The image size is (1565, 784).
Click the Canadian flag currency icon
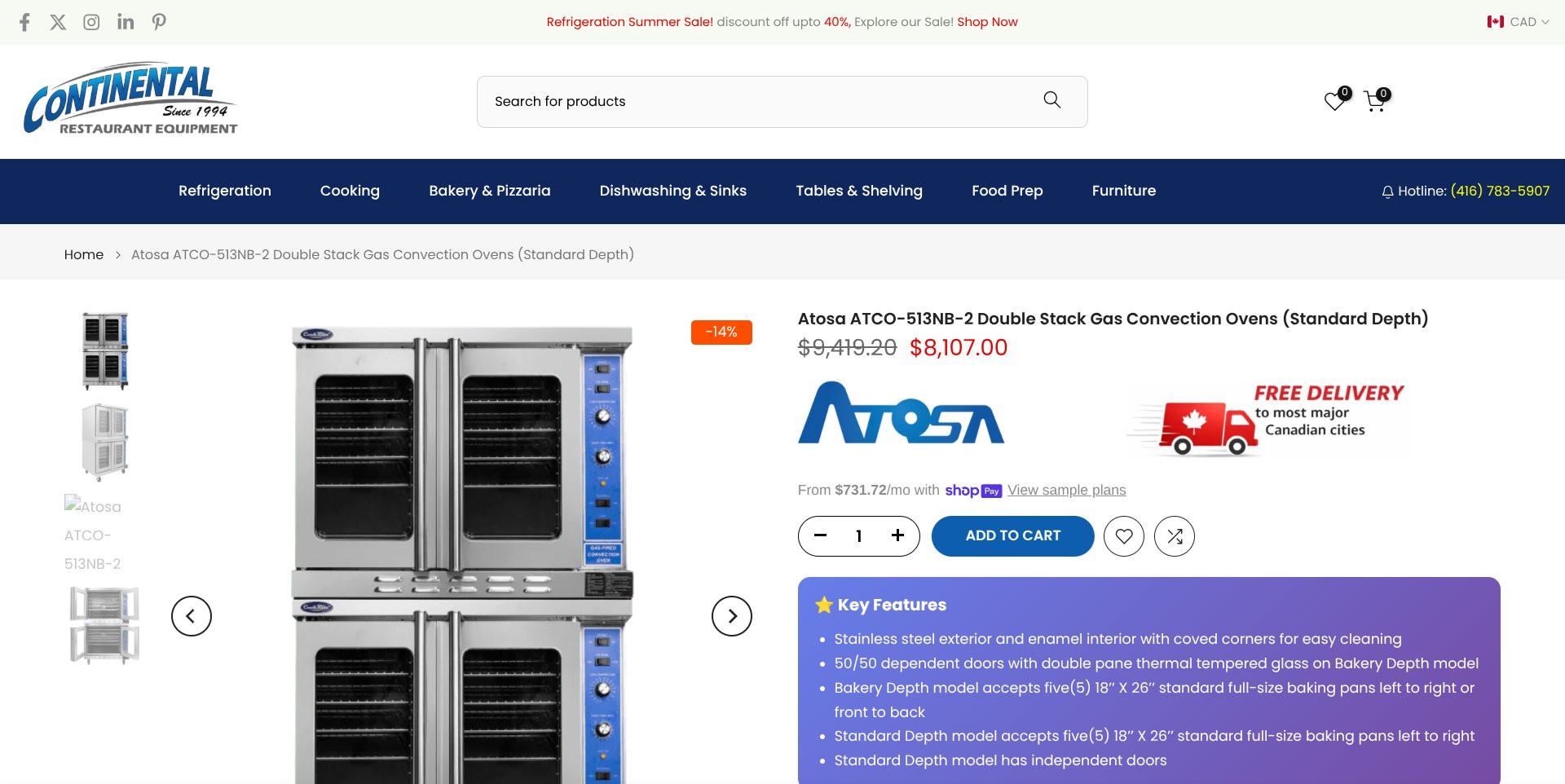[1496, 22]
